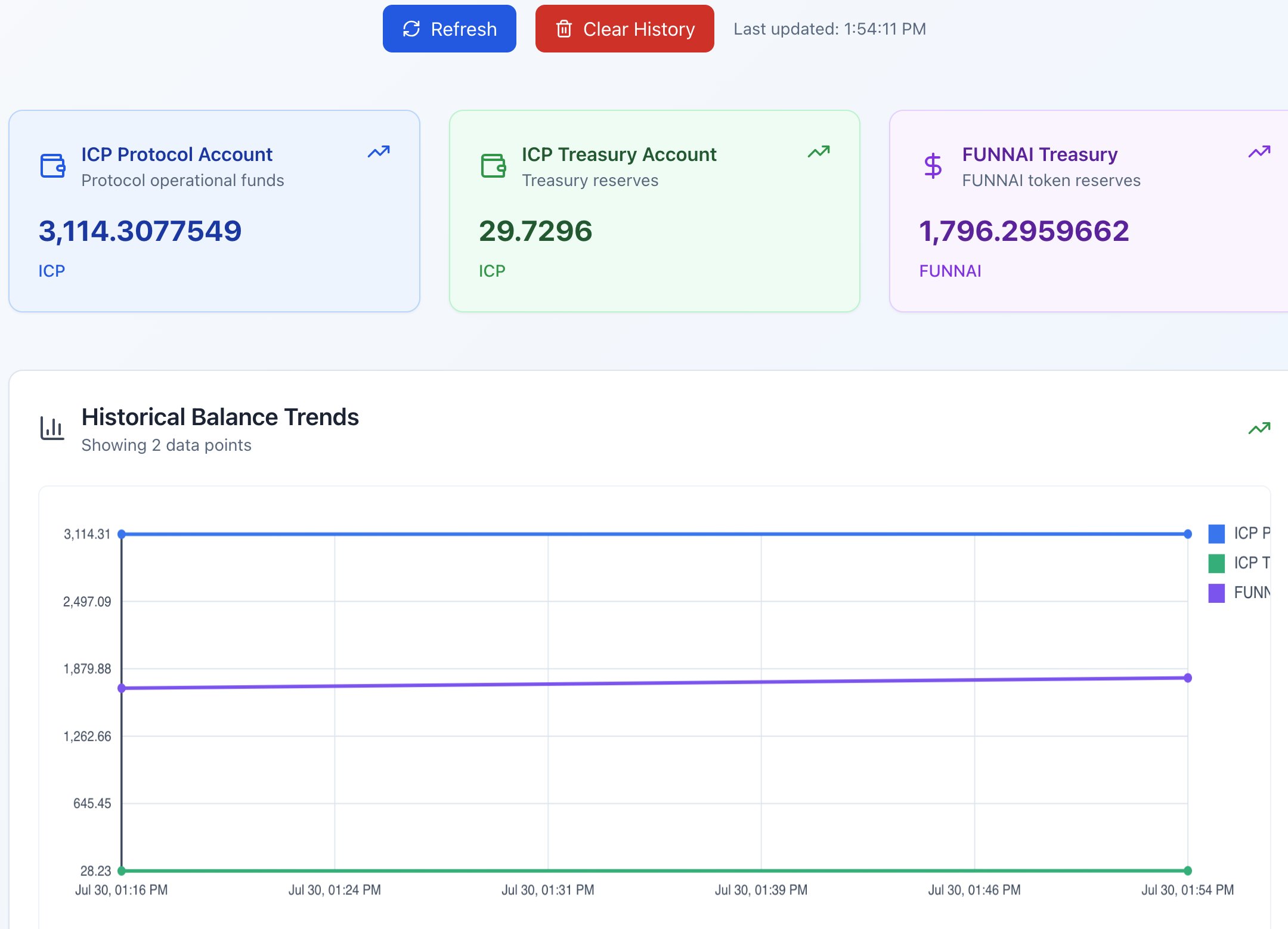Click the blue wallet icon on ICP Protocol card
Image resolution: width=1288 pixels, height=929 pixels.
53,166
